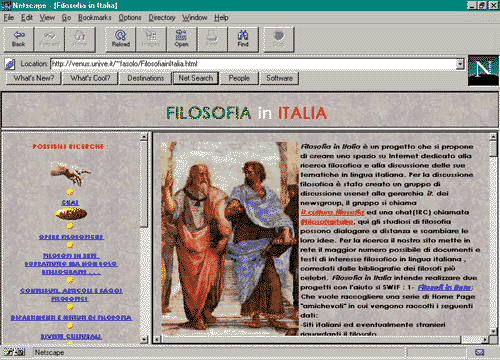Open the CHAT link in left frame

click(70, 202)
